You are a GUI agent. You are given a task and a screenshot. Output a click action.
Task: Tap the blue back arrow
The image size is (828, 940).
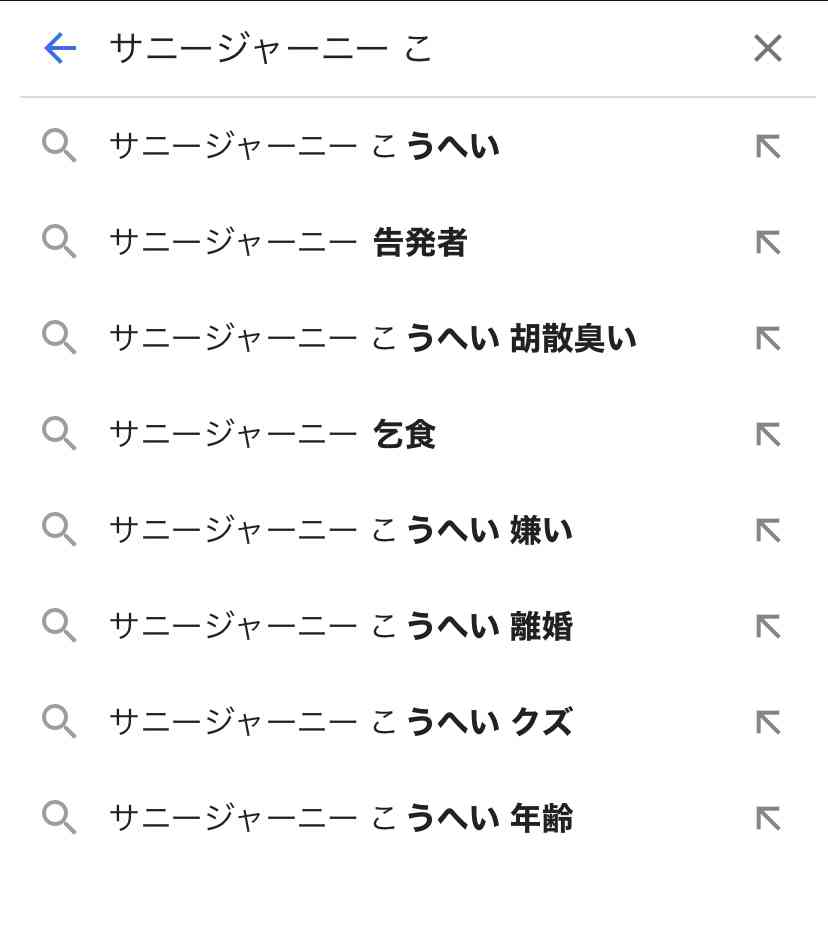click(60, 48)
